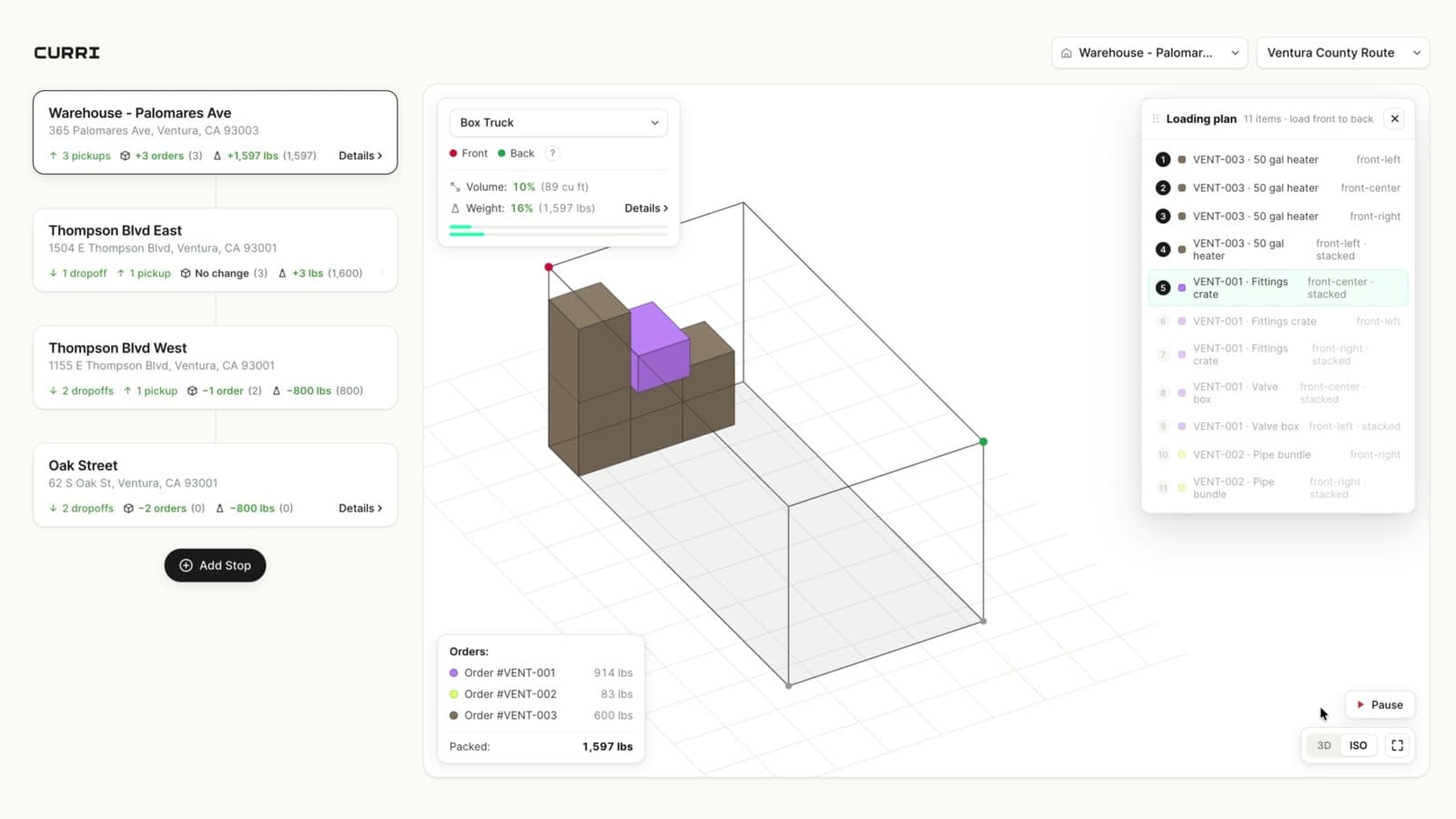The image size is (1456, 819).
Task: Click the step number 5 badge
Action: coord(1162,288)
